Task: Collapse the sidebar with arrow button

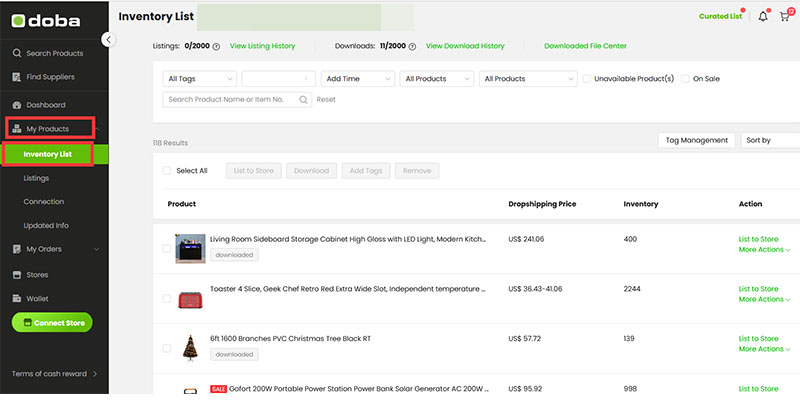Action: 108,39
